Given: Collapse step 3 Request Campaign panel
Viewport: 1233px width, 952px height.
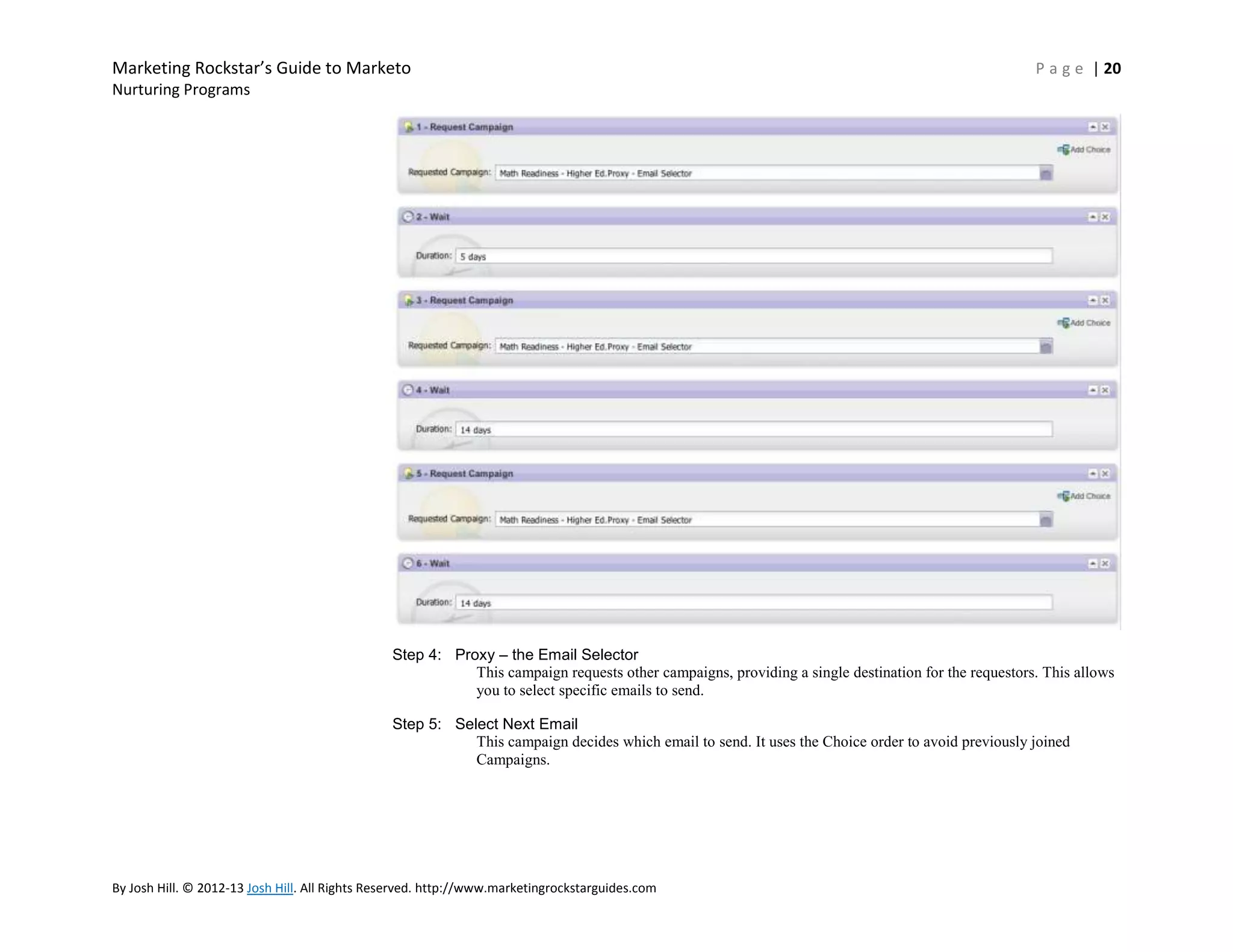Looking at the screenshot, I should [1093, 300].
